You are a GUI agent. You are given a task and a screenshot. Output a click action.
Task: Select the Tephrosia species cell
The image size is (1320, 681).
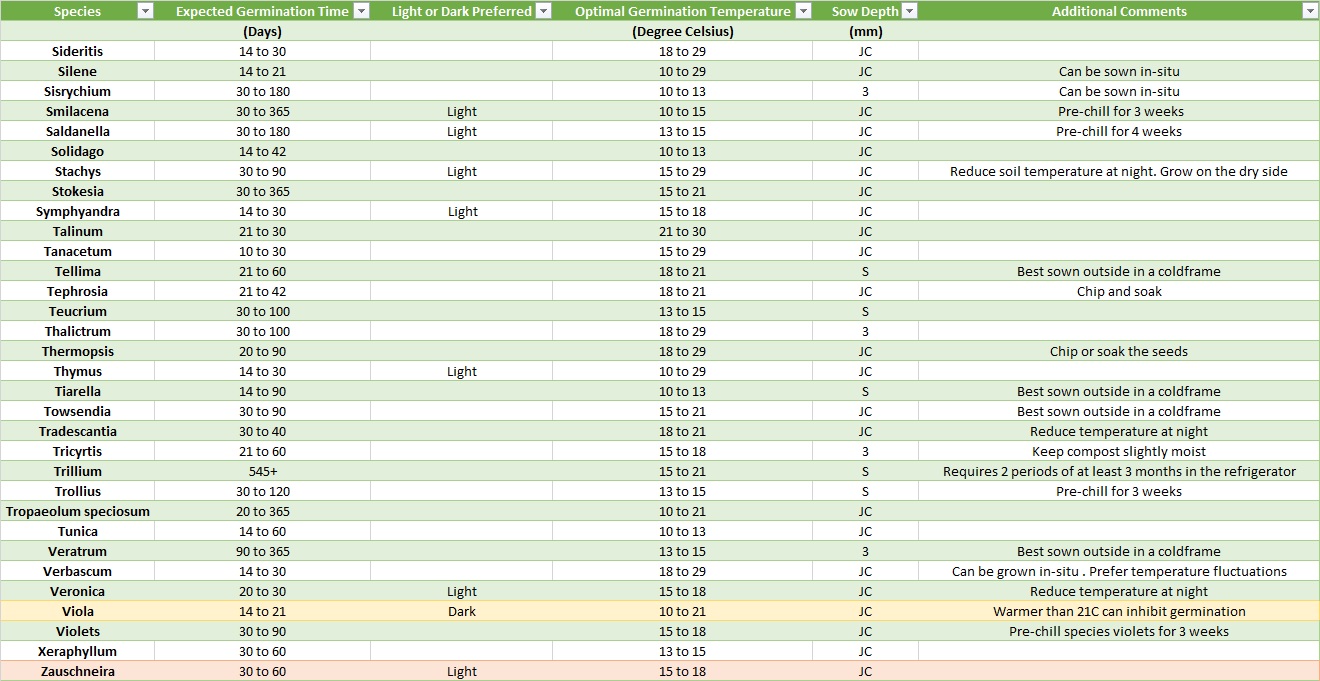click(77, 291)
